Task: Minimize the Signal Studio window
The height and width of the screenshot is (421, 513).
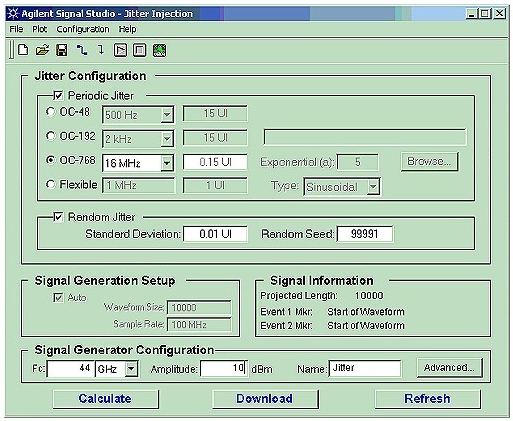Action: [471, 14]
